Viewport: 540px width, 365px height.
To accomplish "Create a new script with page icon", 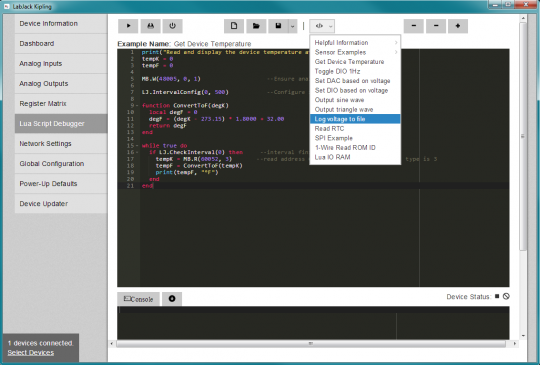I will point(234,26).
